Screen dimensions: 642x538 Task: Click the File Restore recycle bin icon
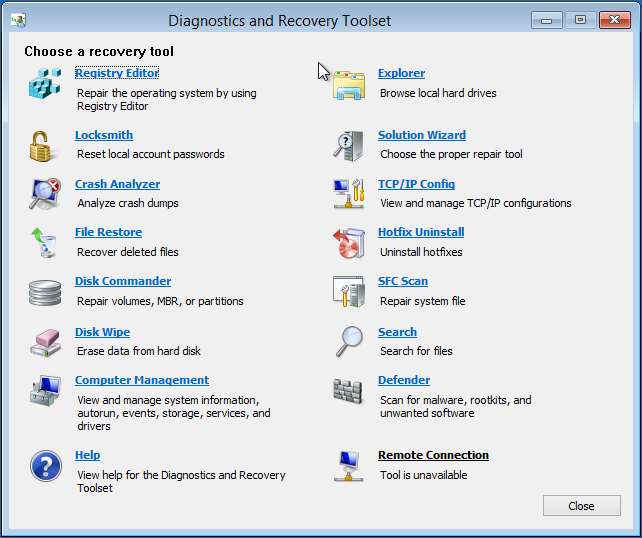click(44, 243)
